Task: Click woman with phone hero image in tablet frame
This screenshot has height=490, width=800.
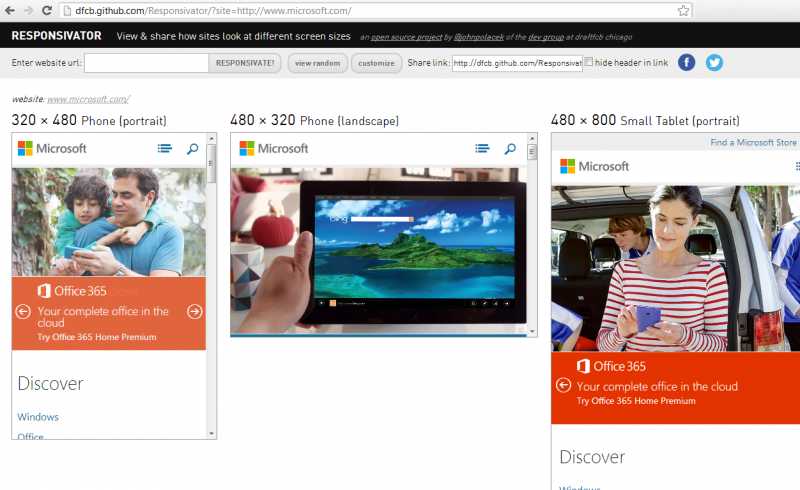Action: [676, 268]
